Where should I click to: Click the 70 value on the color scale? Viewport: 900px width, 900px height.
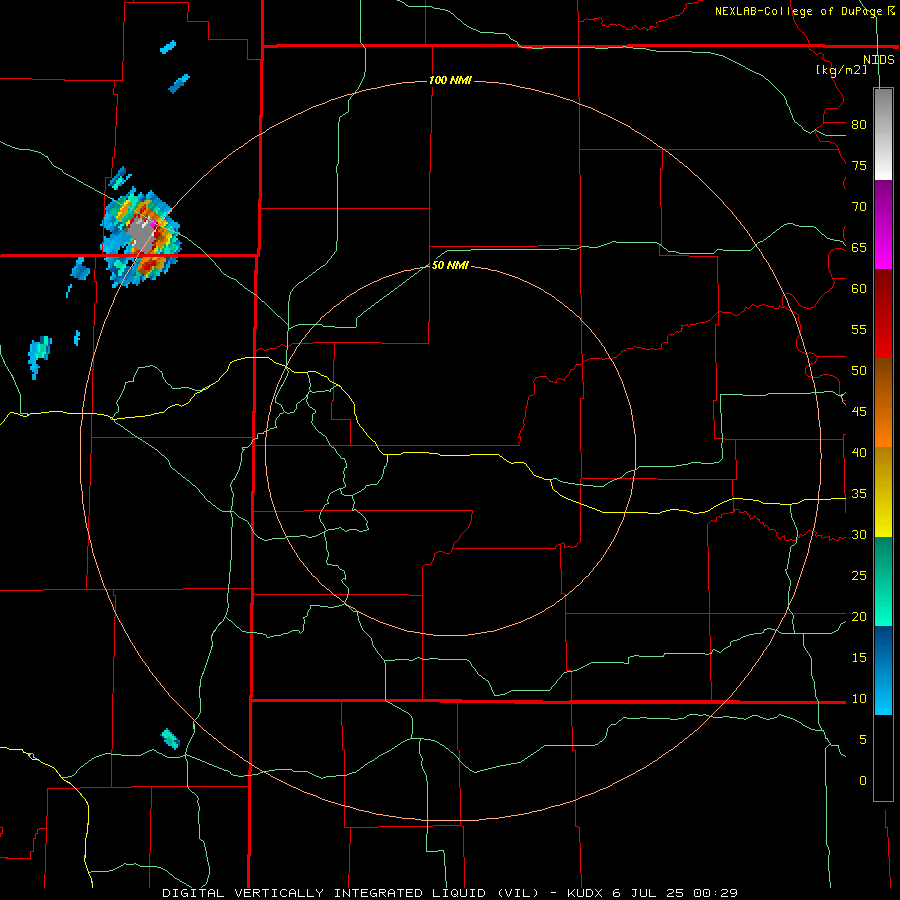(x=859, y=207)
